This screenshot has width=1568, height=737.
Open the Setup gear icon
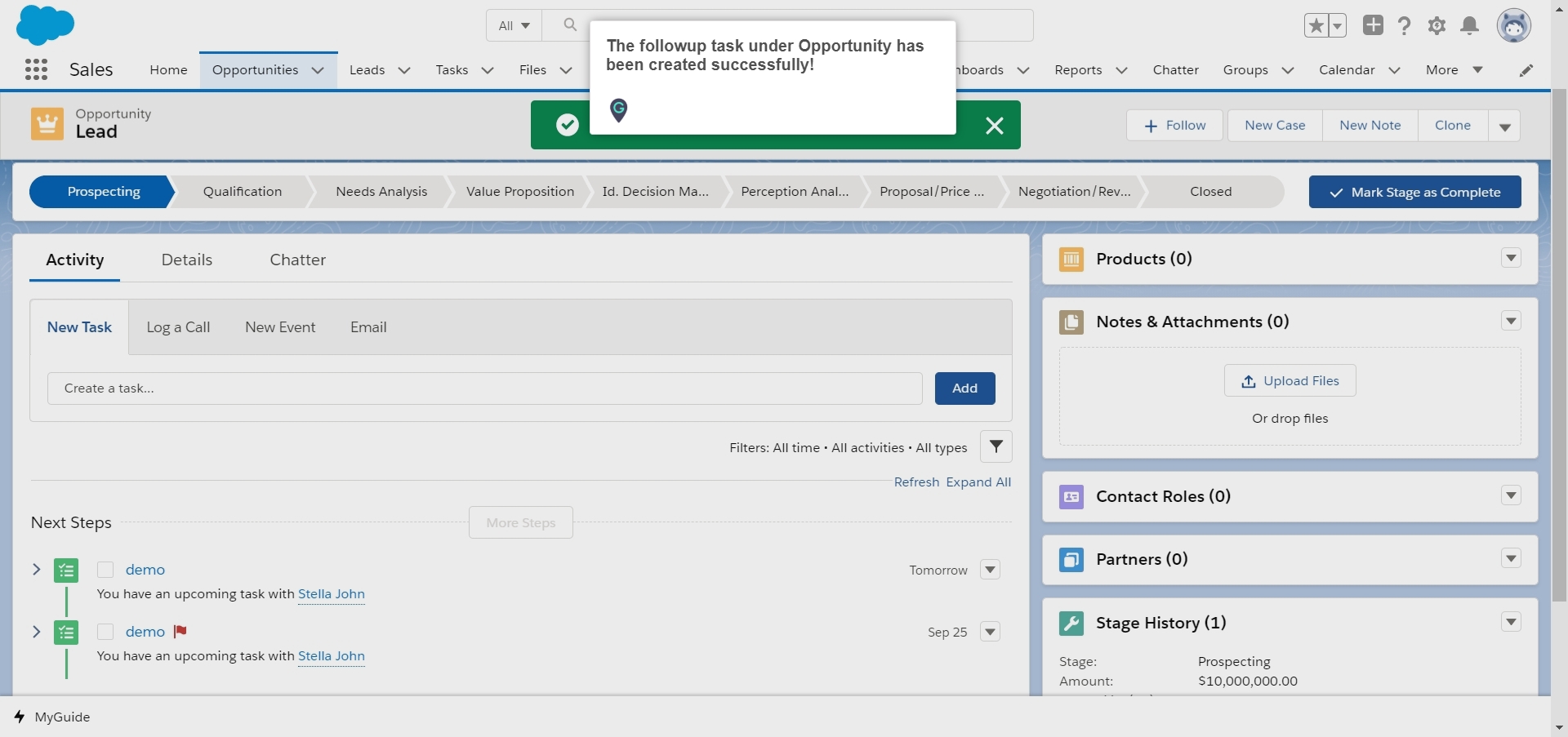pyautogui.click(x=1437, y=25)
